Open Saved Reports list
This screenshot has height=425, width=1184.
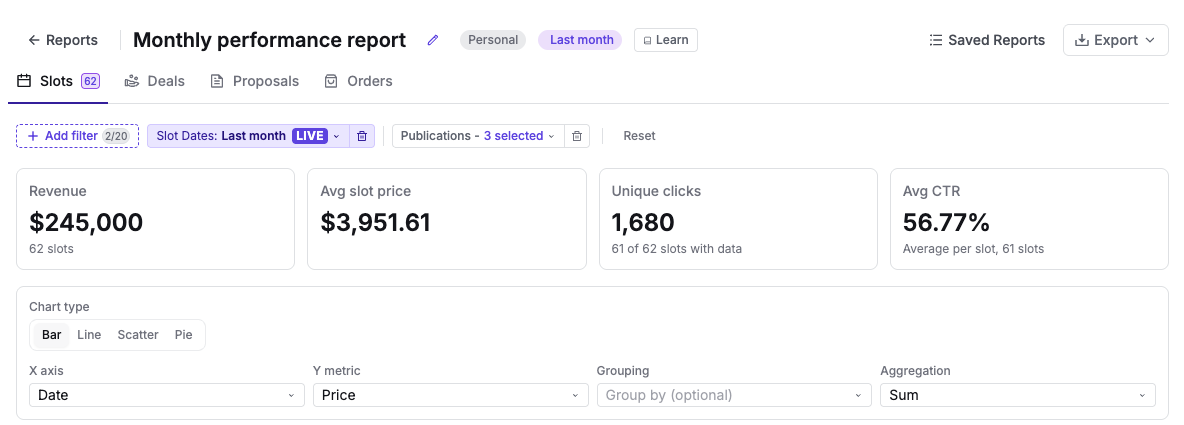[x=987, y=40]
